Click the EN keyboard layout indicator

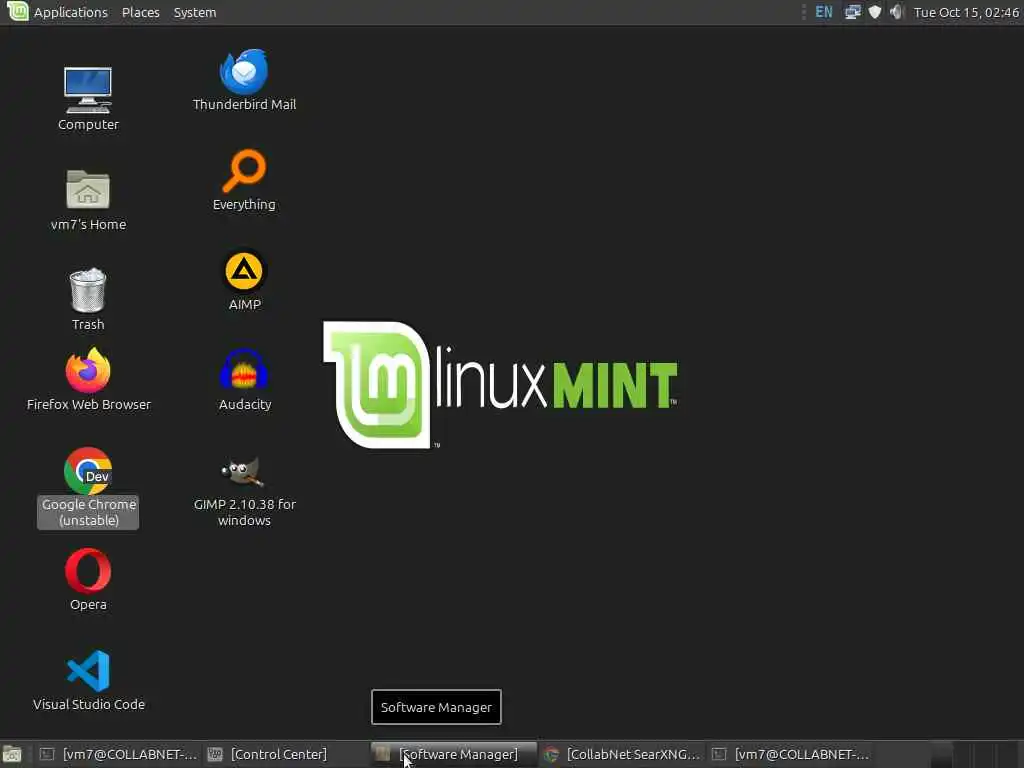(x=824, y=12)
